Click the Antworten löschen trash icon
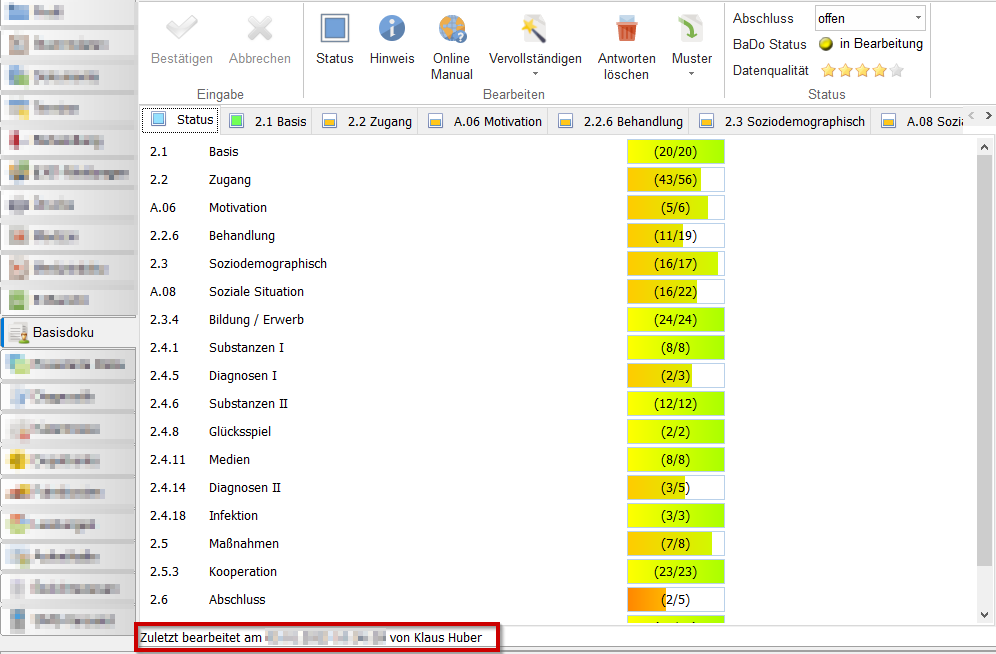Viewport: 996px width, 654px height. 627,29
